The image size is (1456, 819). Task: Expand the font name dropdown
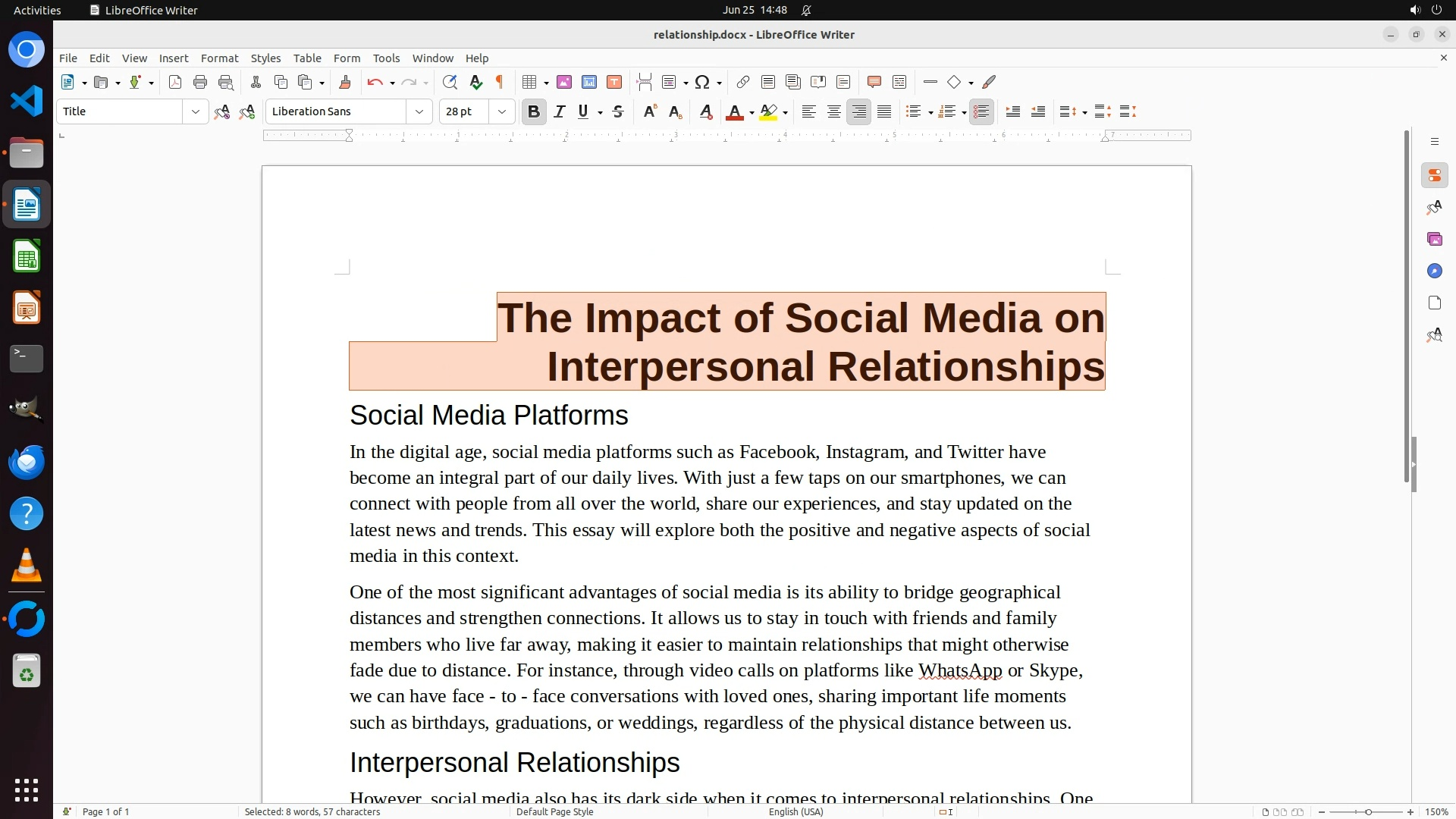[419, 111]
